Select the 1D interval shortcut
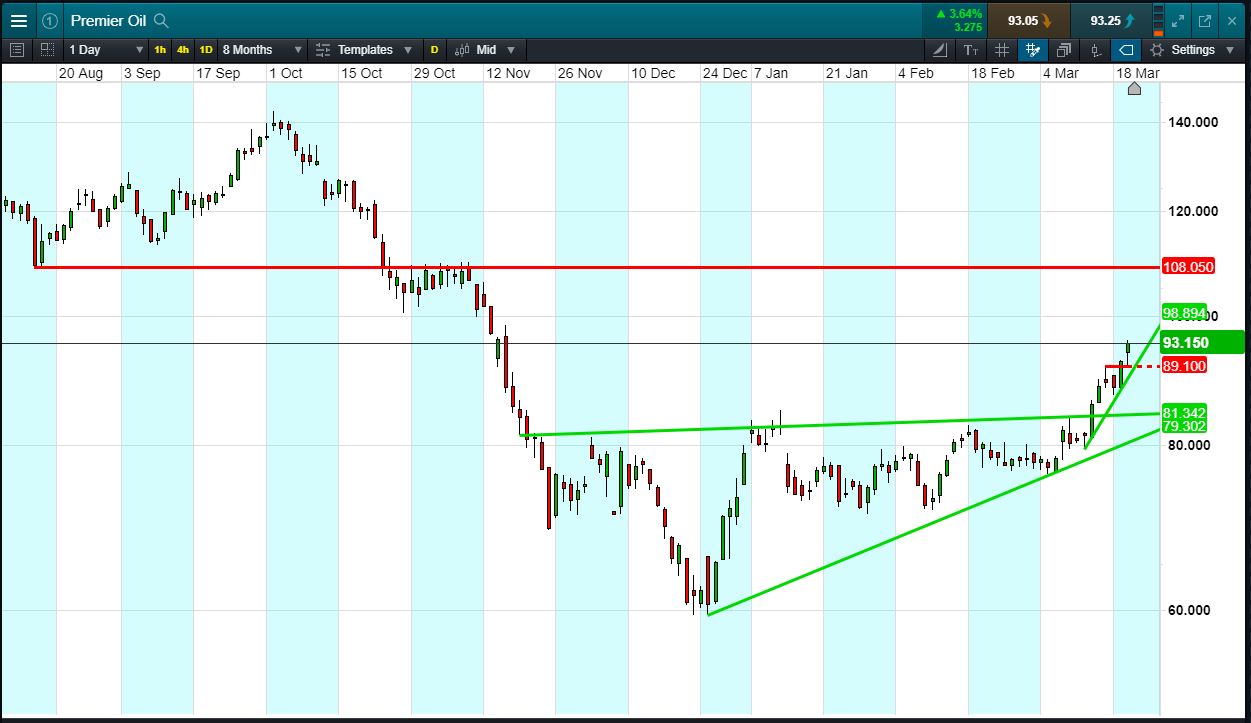 tap(206, 49)
